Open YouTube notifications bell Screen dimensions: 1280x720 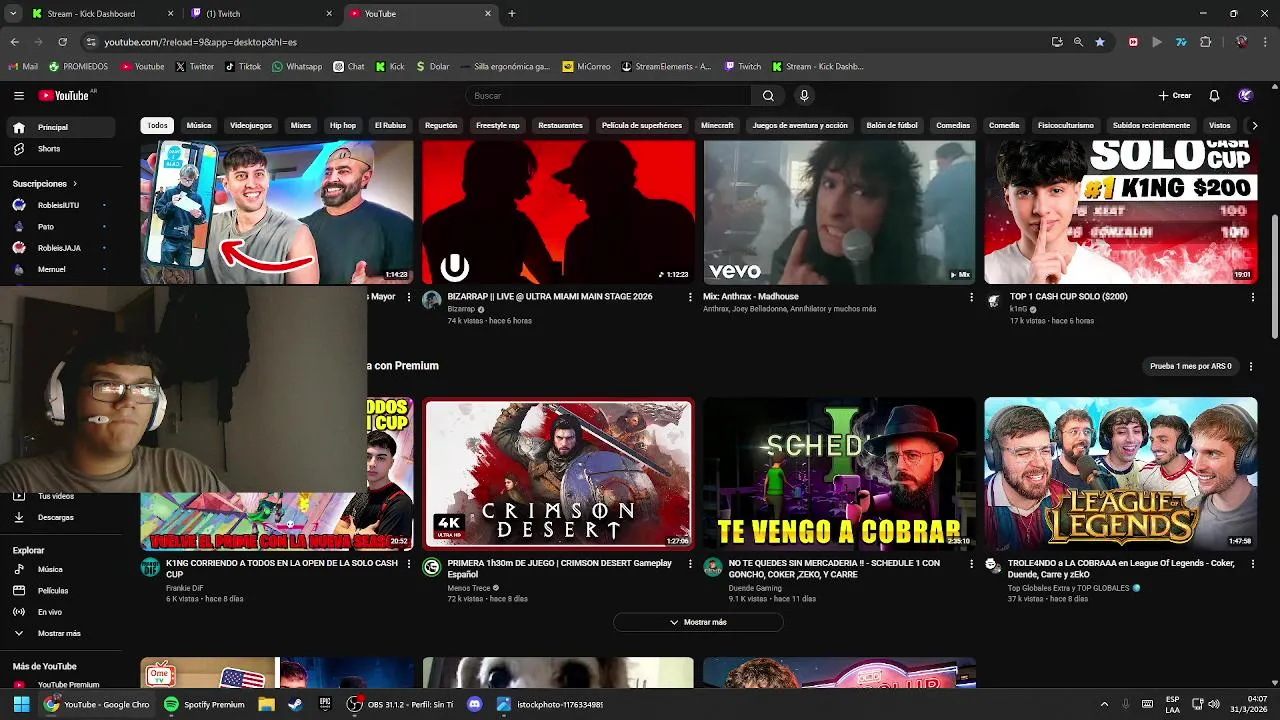coord(1214,96)
